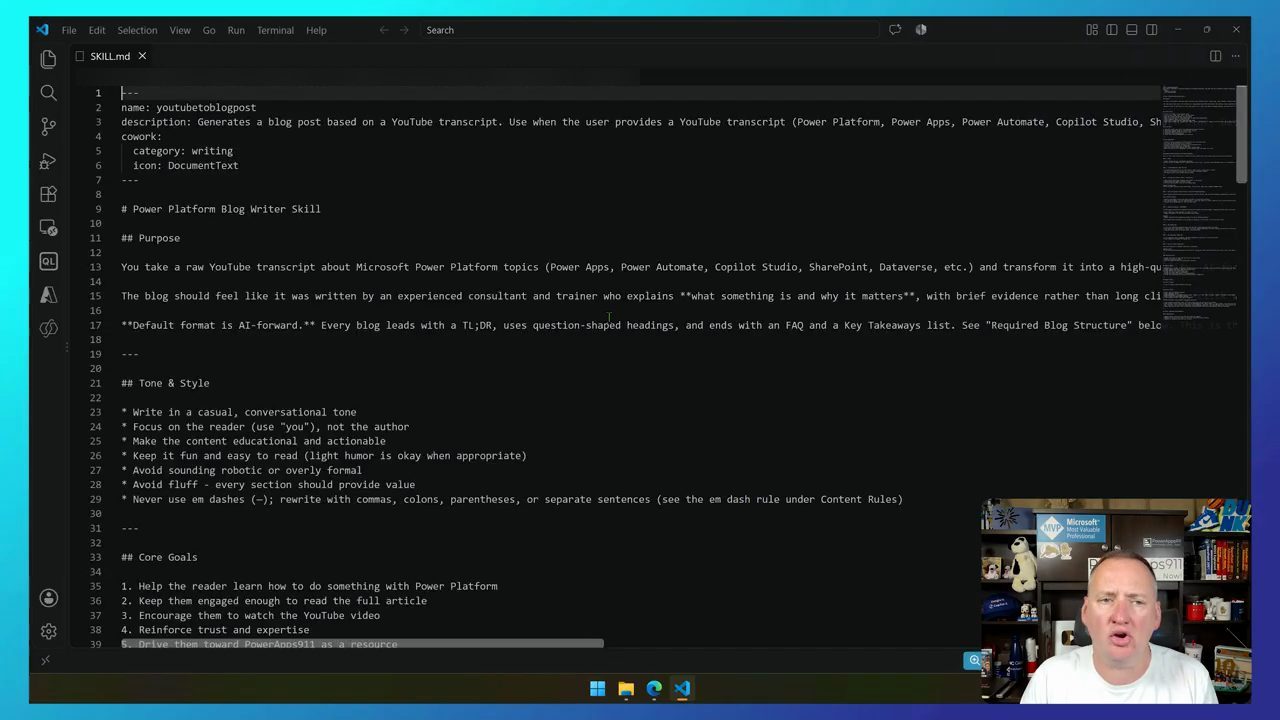1280x720 pixels.
Task: Open the Accounts menu icon
Action: click(48, 598)
